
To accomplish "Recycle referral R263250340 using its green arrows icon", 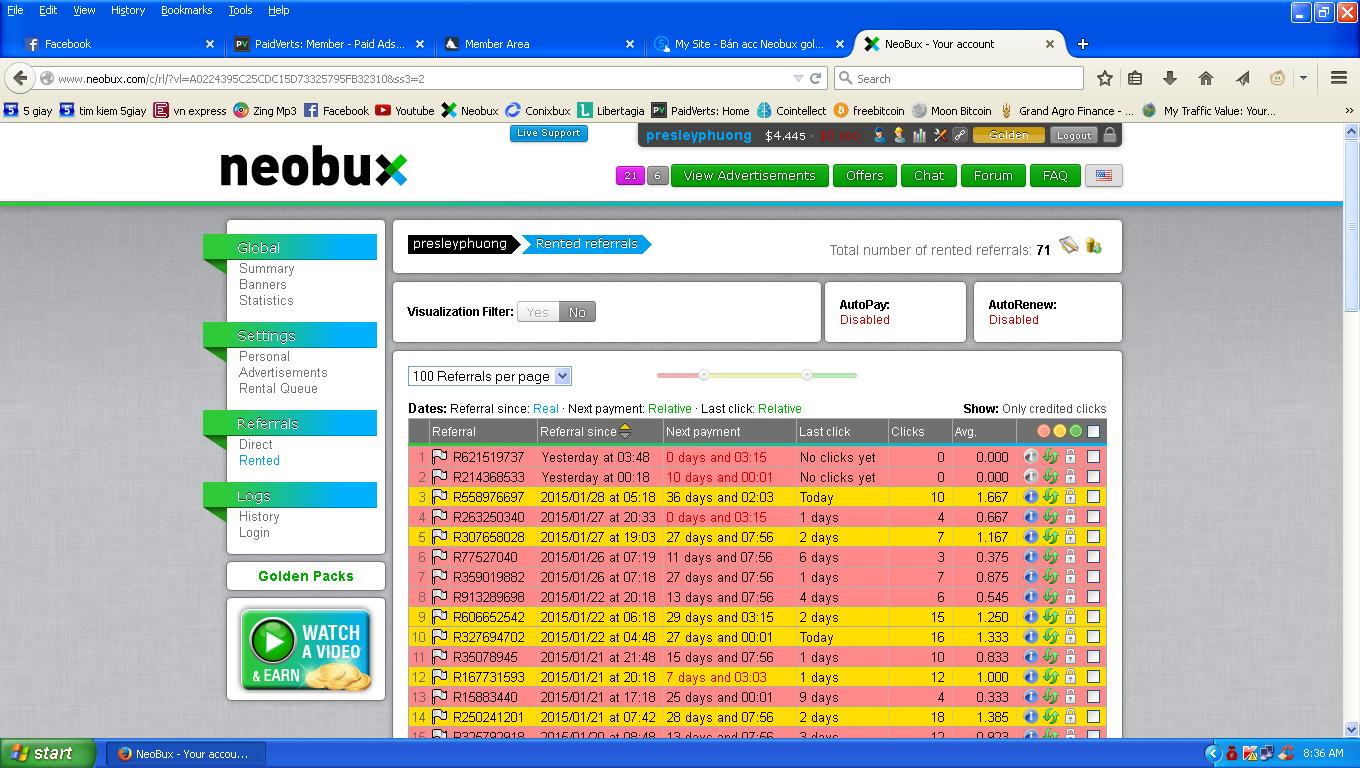I will [1050, 517].
